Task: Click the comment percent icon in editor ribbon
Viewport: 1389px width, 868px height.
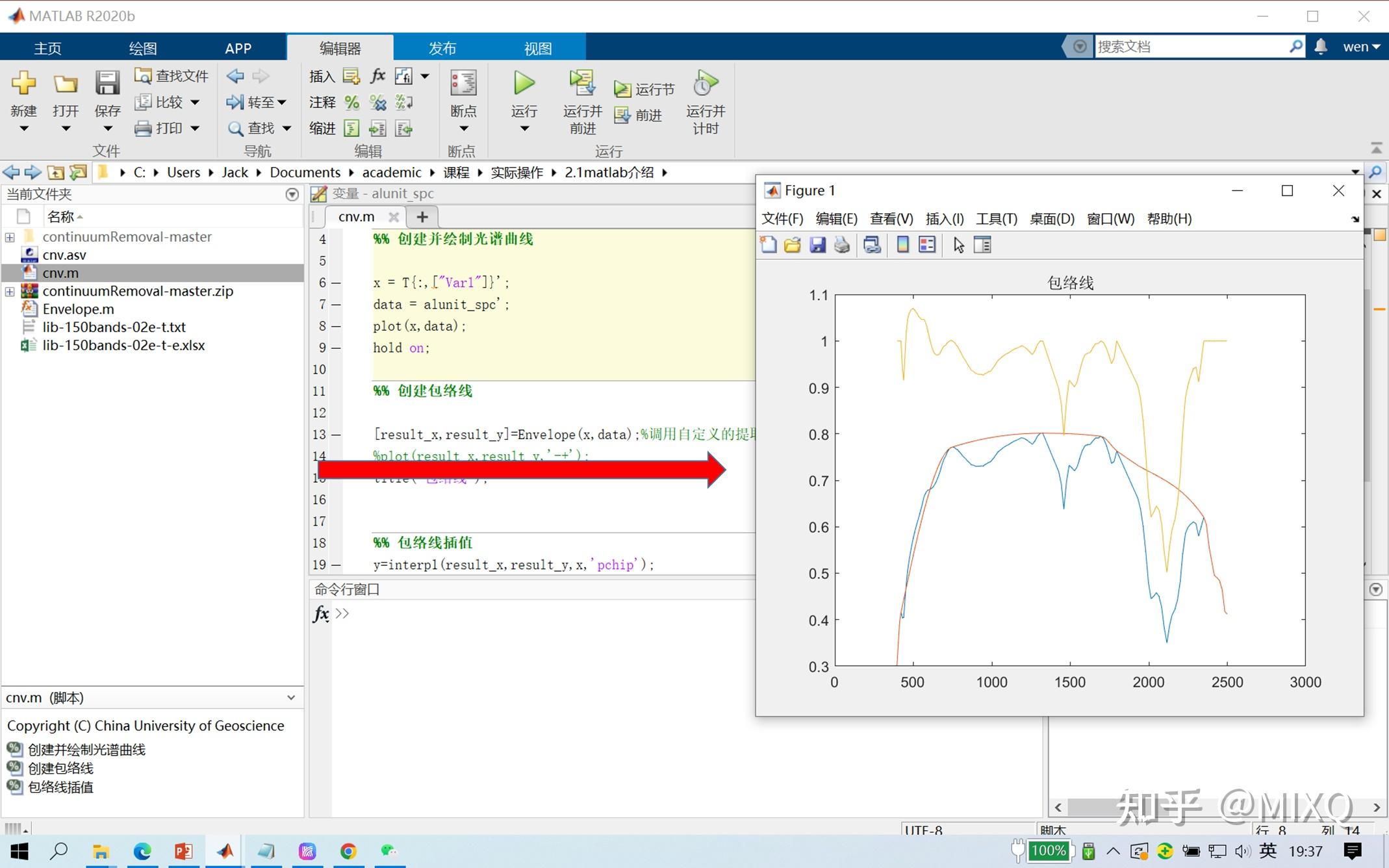Action: click(x=351, y=102)
